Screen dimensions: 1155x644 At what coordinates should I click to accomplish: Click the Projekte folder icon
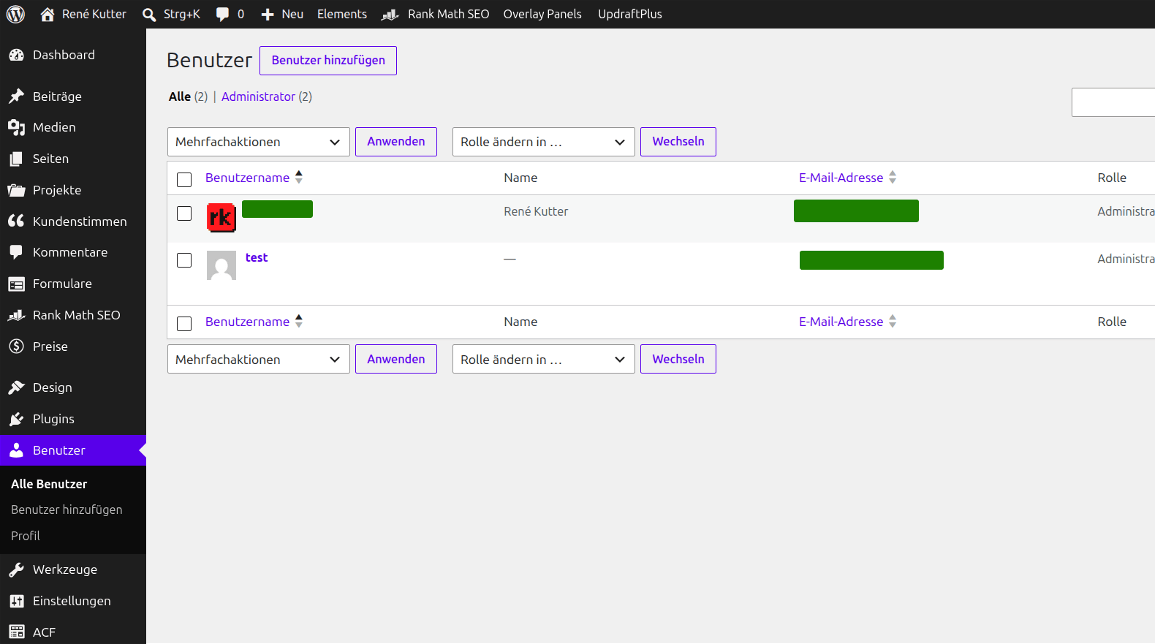click(x=16, y=190)
